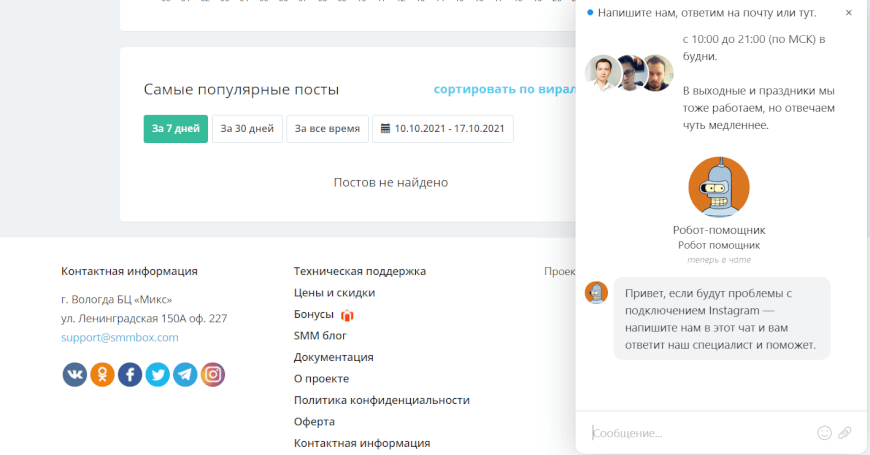
Task: Focus the Сообщение chat input field
Action: [699, 433]
